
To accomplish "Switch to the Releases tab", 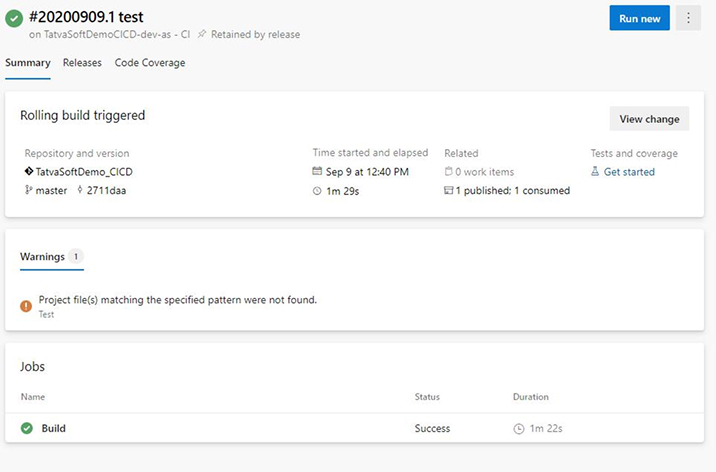I will tap(82, 62).
